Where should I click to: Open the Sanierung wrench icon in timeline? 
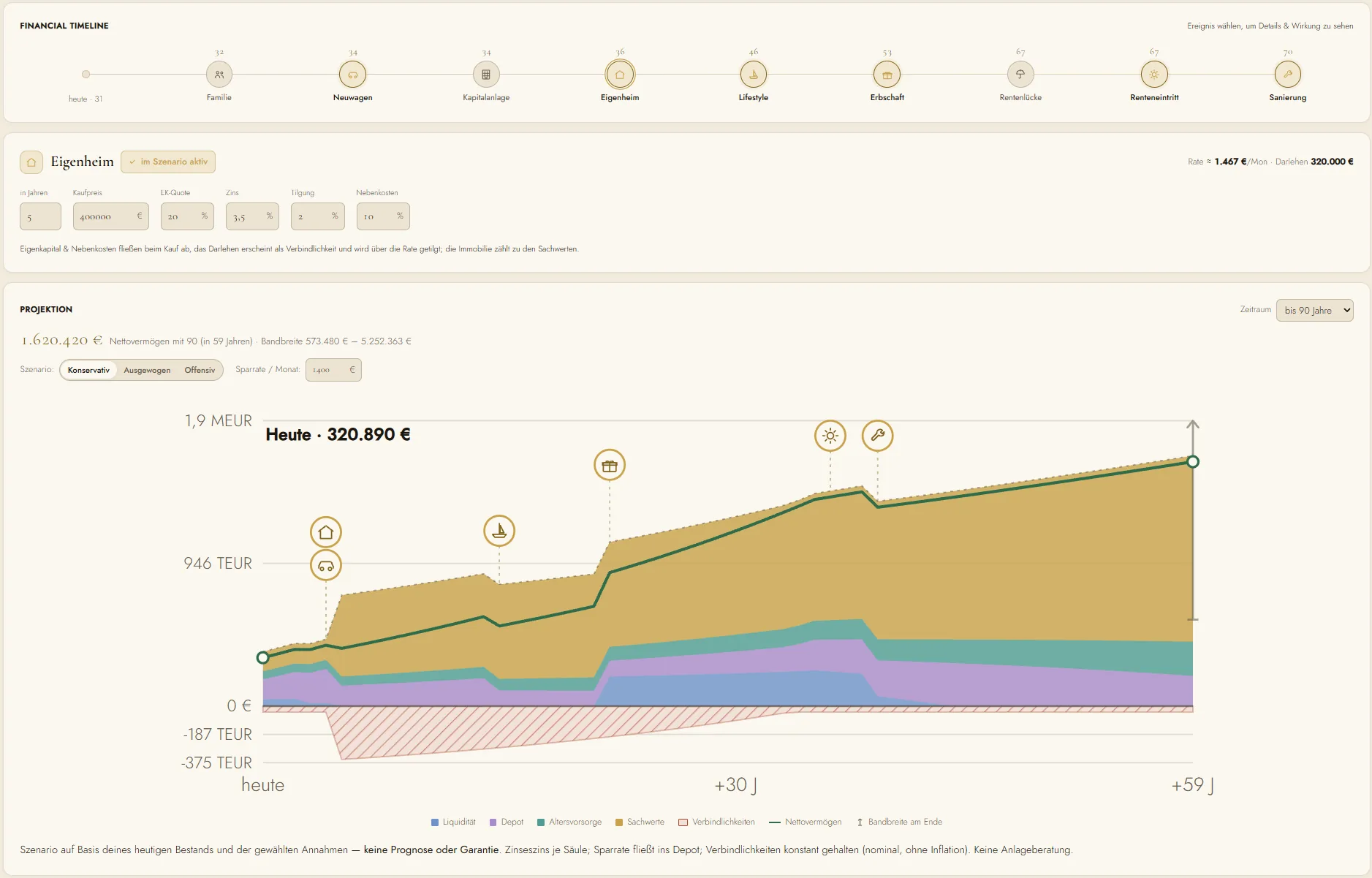point(1288,75)
